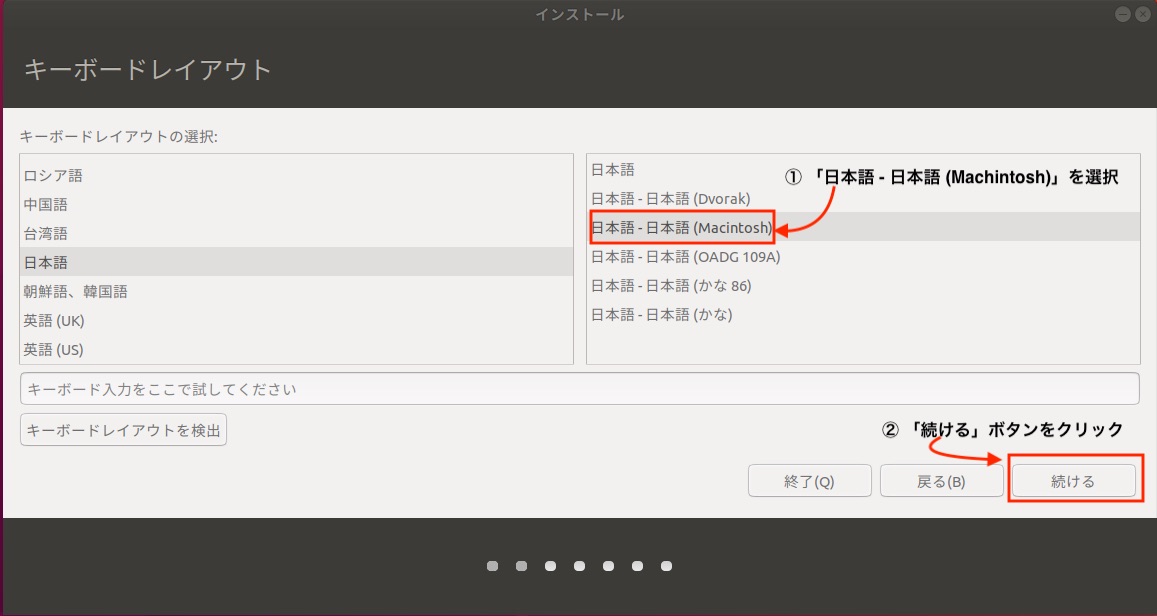1157x616 pixels.
Task: Choose 日本語 - 日本語 (かな 86) layout variant
Action: [x=863, y=285]
